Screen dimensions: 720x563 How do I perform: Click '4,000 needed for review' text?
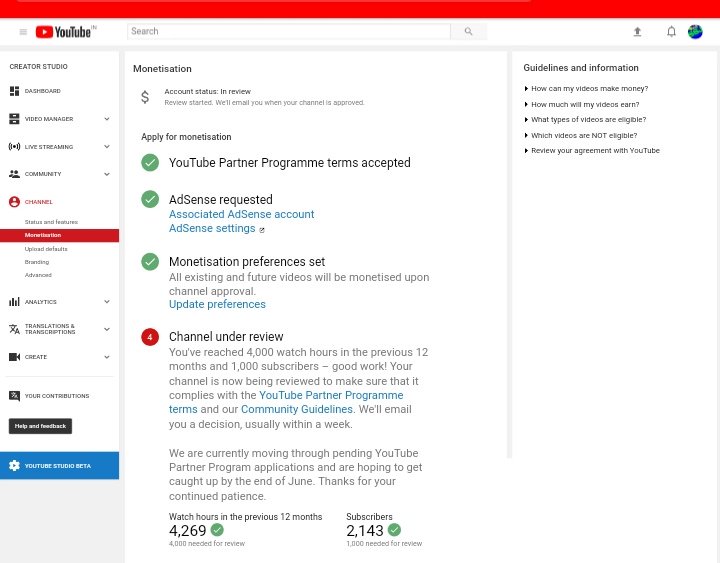pos(207,544)
